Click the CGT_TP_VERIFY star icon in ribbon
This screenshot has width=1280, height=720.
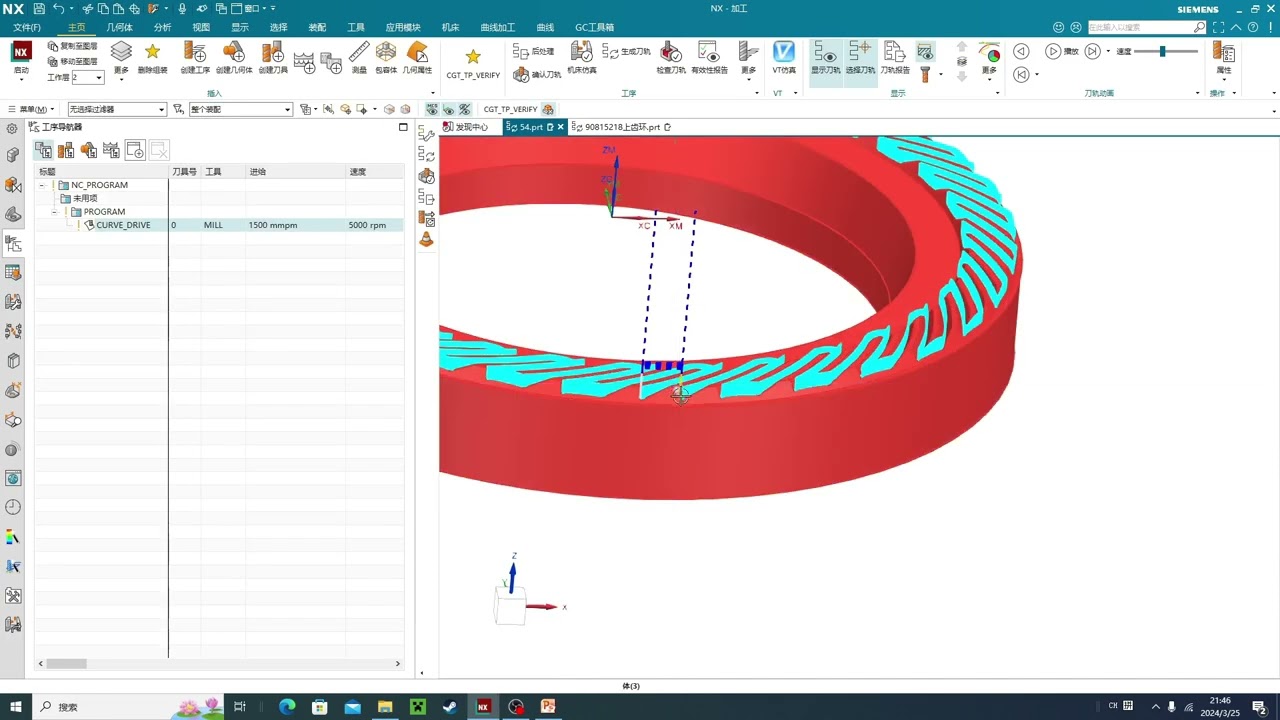(473, 57)
